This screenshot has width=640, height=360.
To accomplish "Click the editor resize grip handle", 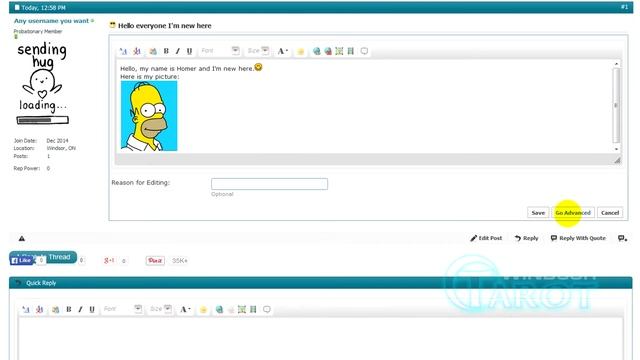I will pyautogui.click(x=617, y=160).
